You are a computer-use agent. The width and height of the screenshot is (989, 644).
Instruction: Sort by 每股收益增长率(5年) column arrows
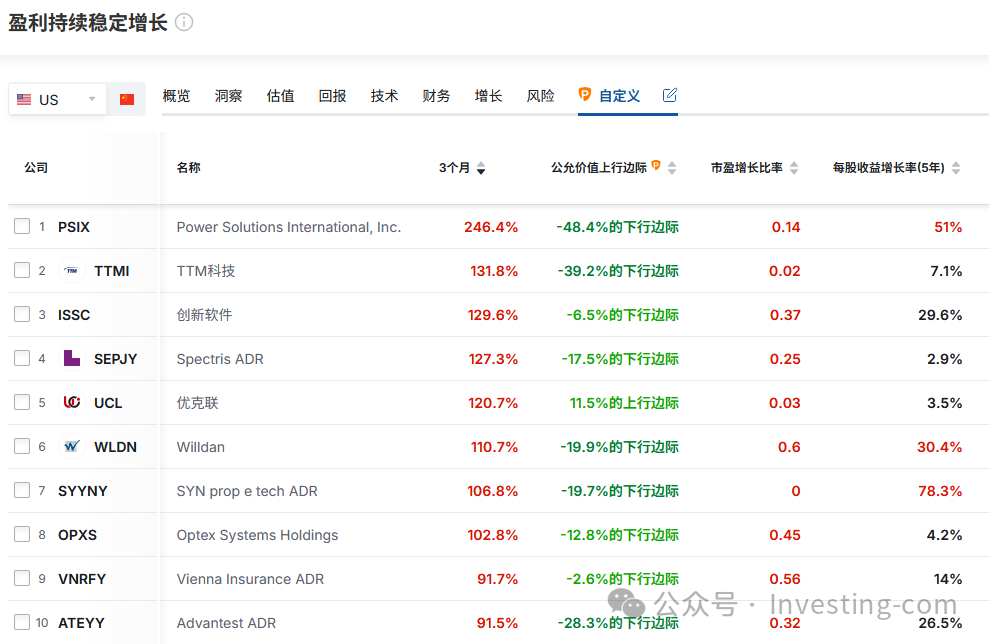click(x=955, y=168)
